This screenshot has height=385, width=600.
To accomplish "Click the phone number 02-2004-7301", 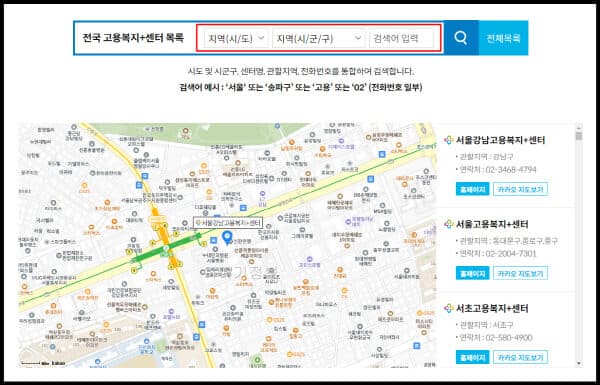I will pyautogui.click(x=511, y=254).
